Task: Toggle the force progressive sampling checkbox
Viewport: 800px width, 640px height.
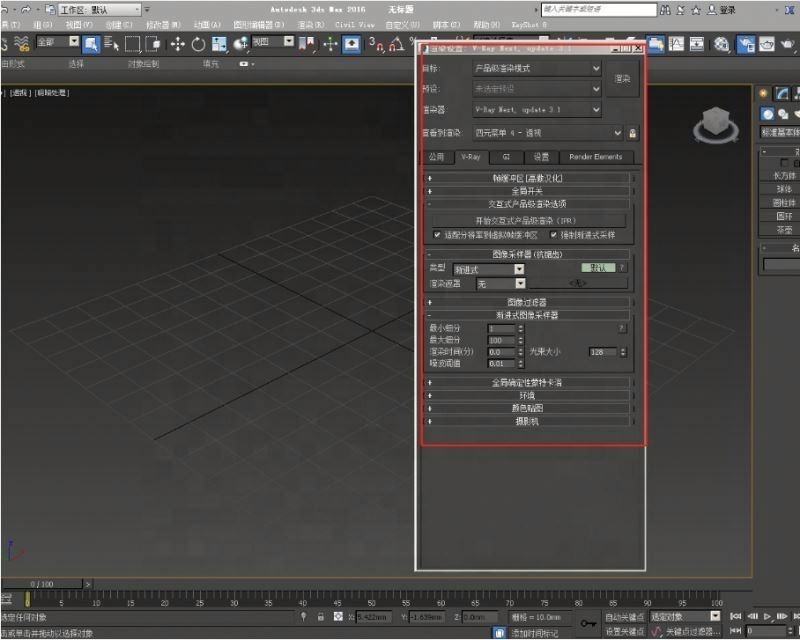Action: coord(553,235)
